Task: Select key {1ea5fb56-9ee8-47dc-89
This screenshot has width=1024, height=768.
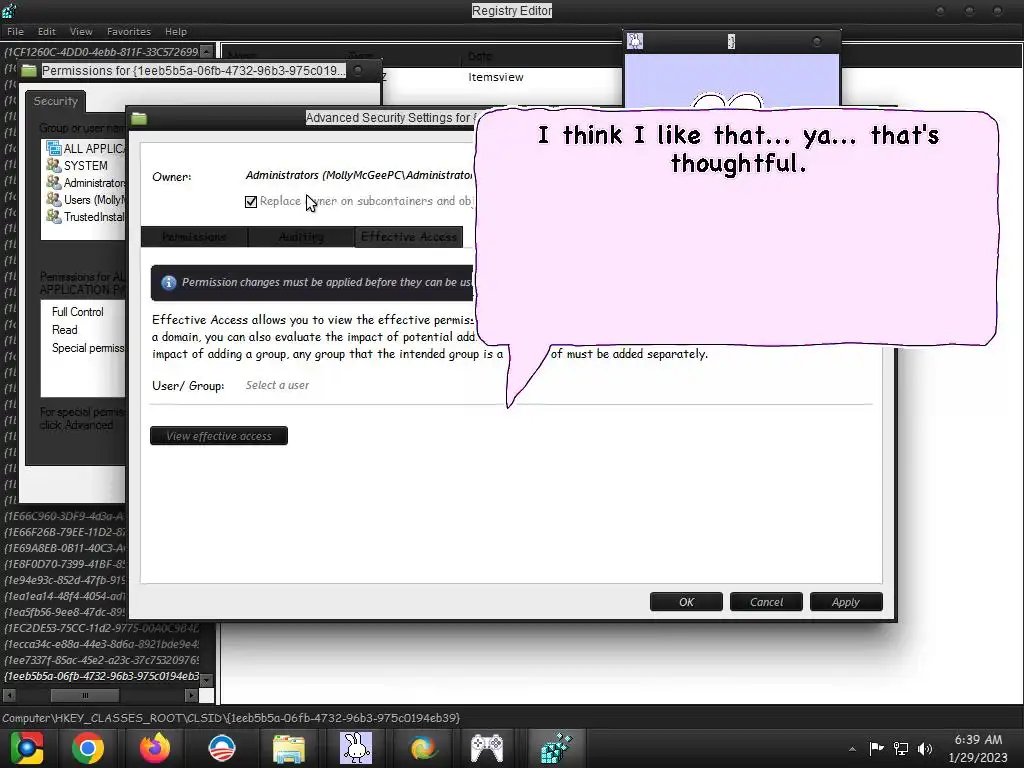Action: 65,612
